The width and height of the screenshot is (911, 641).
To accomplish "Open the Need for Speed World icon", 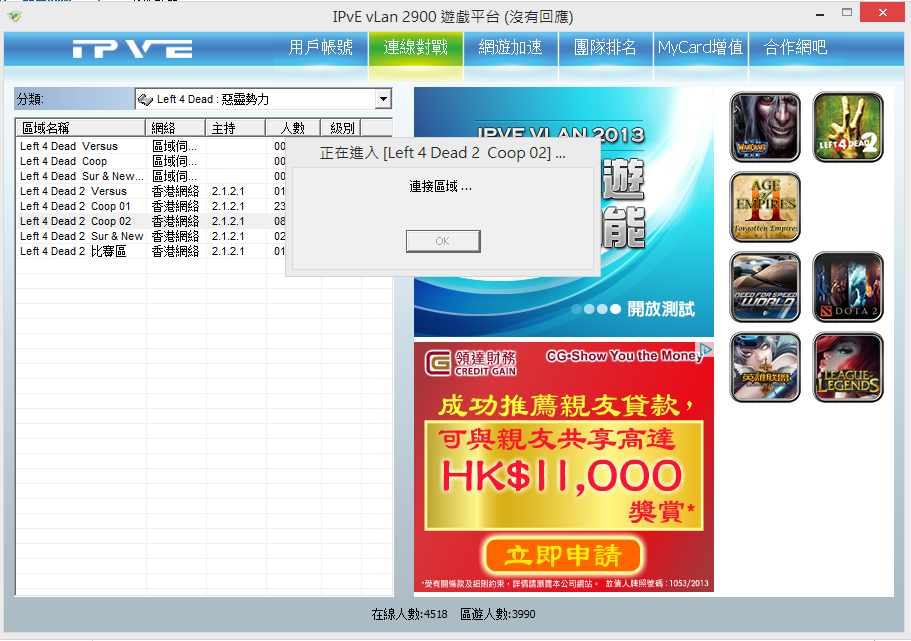I will [x=765, y=287].
